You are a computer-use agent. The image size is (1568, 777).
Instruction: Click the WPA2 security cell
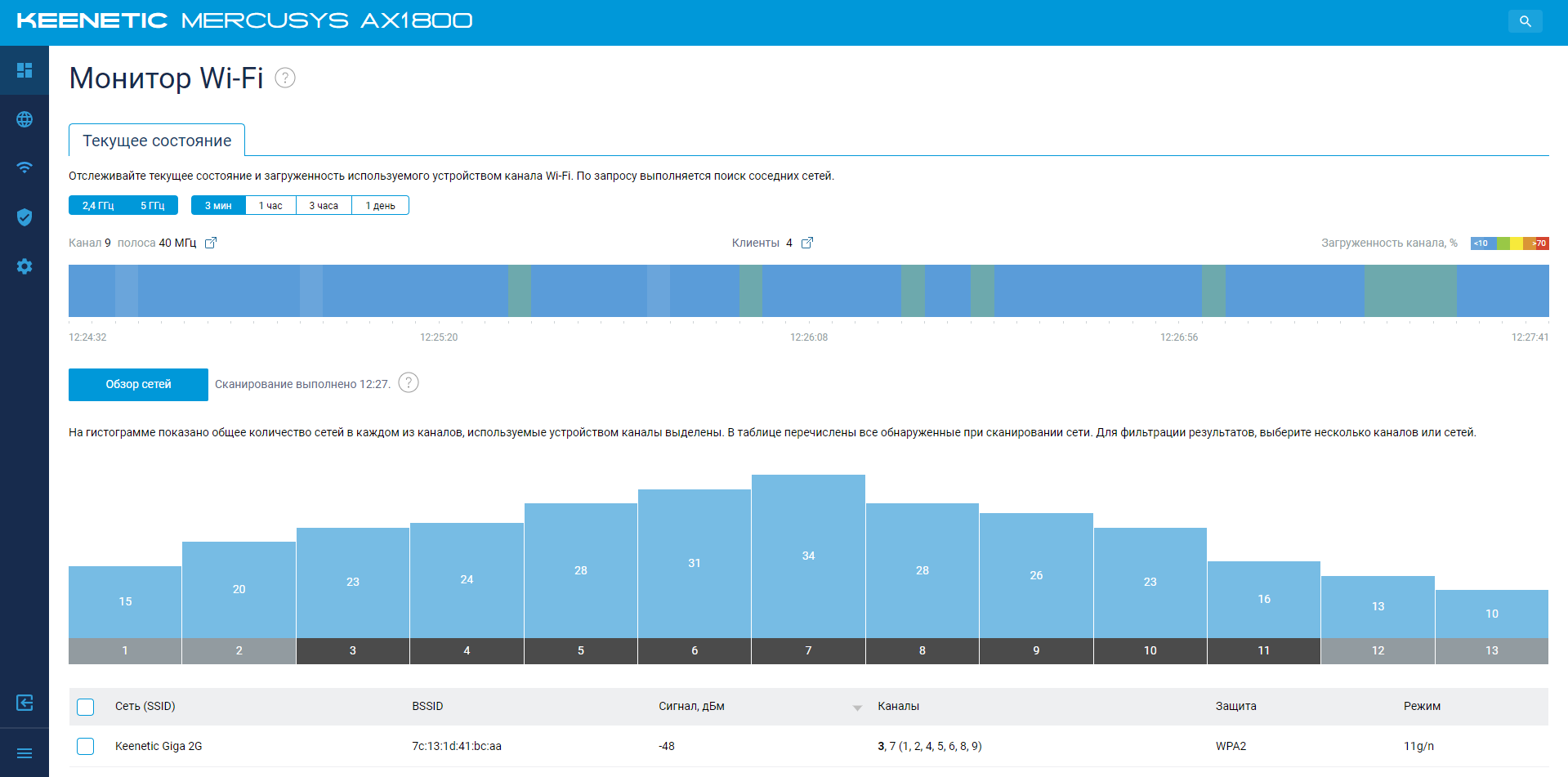[x=1231, y=746]
